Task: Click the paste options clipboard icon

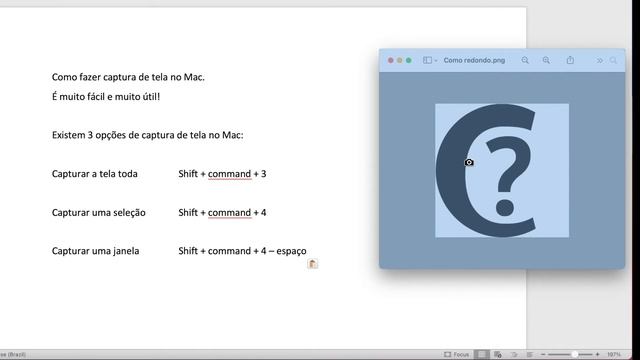Action: pyautogui.click(x=312, y=264)
